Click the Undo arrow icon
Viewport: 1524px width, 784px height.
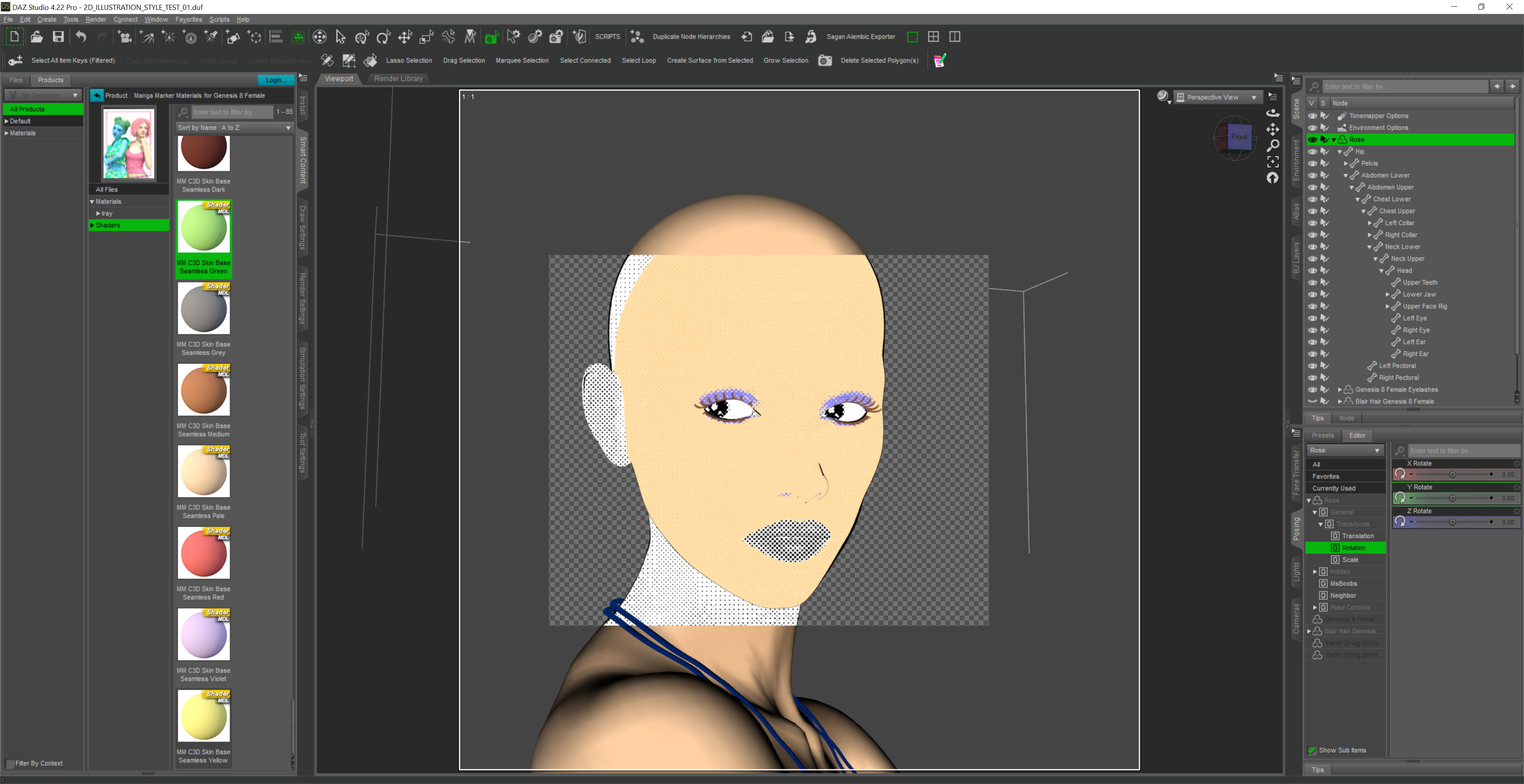tap(81, 37)
